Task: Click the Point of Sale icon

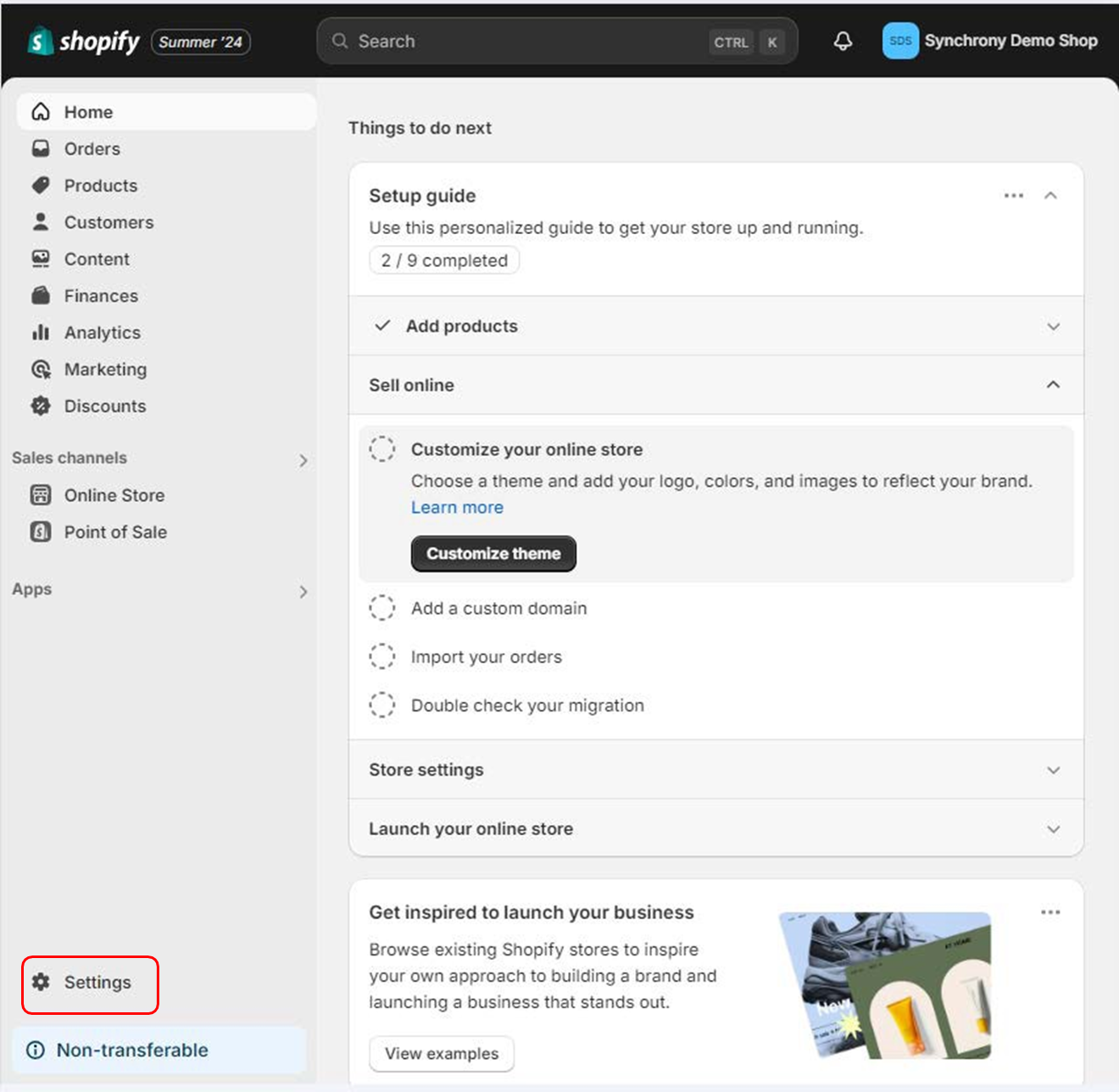Action: [x=41, y=532]
